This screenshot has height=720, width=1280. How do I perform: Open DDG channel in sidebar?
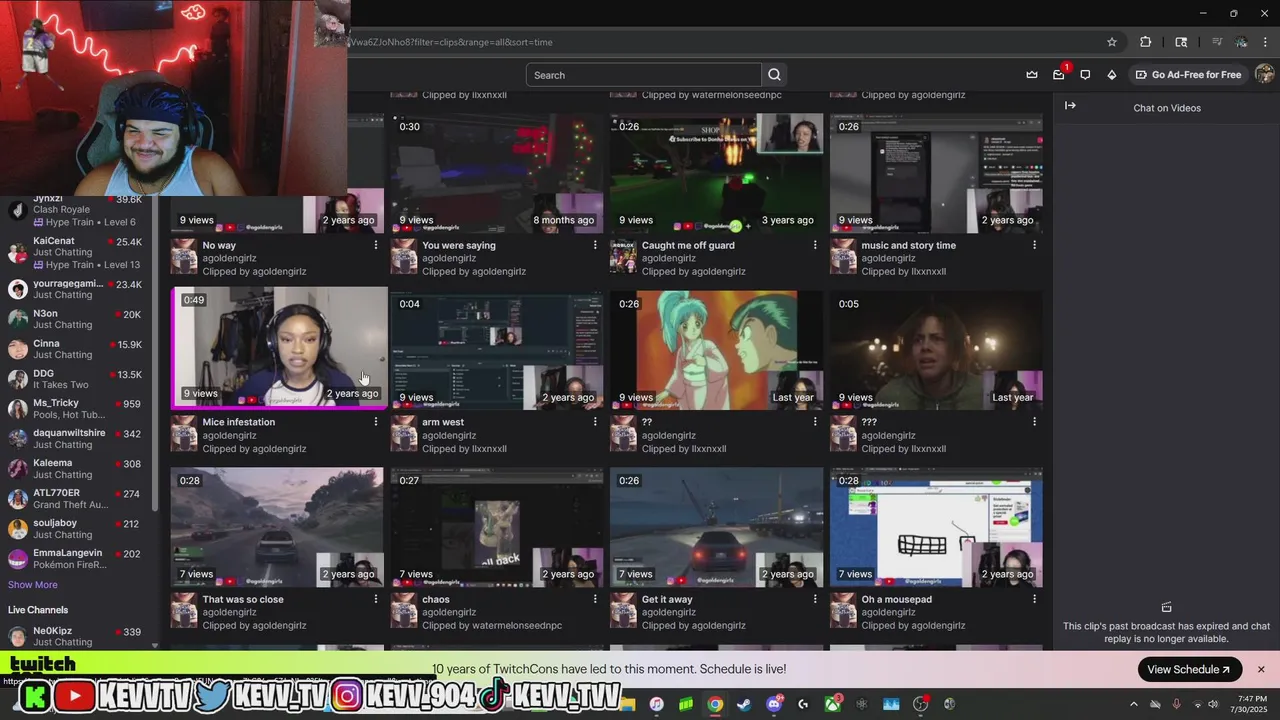[76, 379]
